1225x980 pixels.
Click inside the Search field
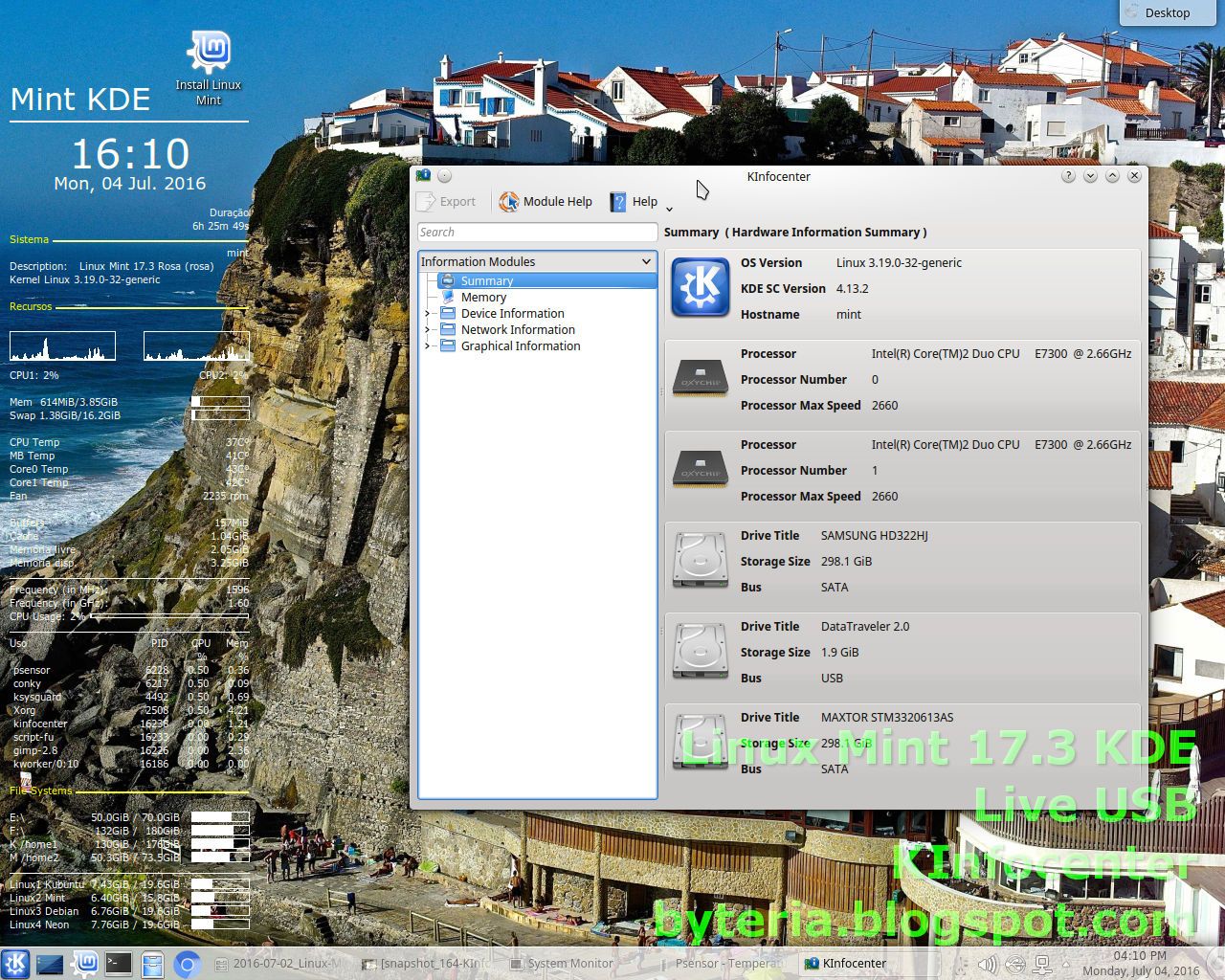point(536,232)
